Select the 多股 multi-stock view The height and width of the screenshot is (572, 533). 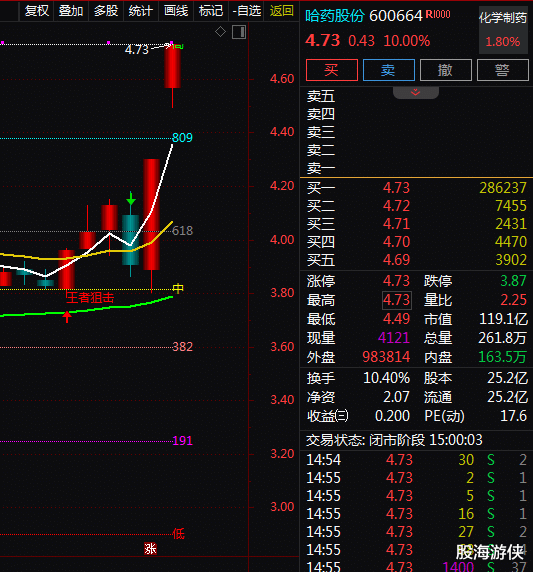click(x=106, y=11)
